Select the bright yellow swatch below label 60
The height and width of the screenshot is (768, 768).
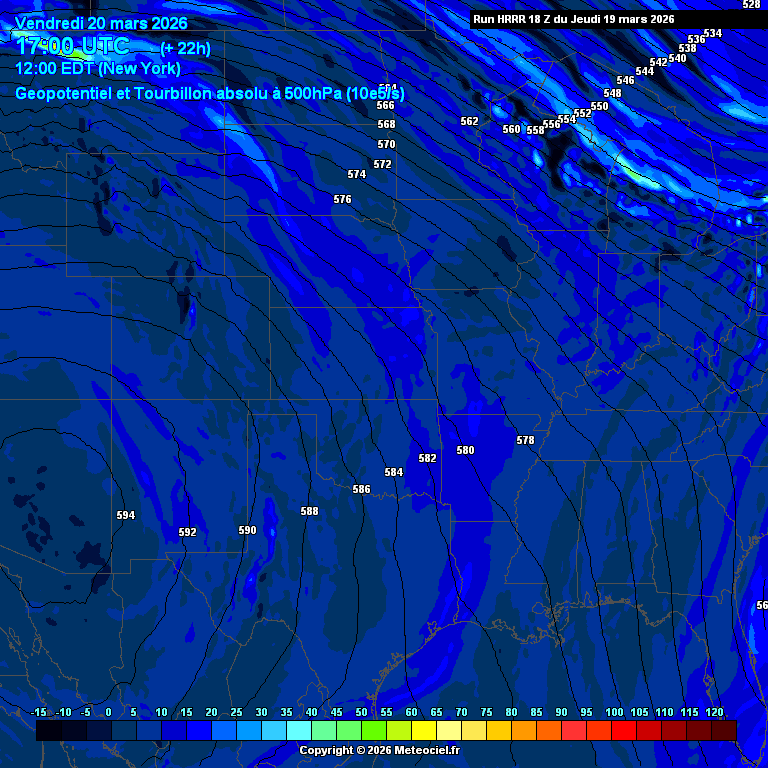point(424,731)
